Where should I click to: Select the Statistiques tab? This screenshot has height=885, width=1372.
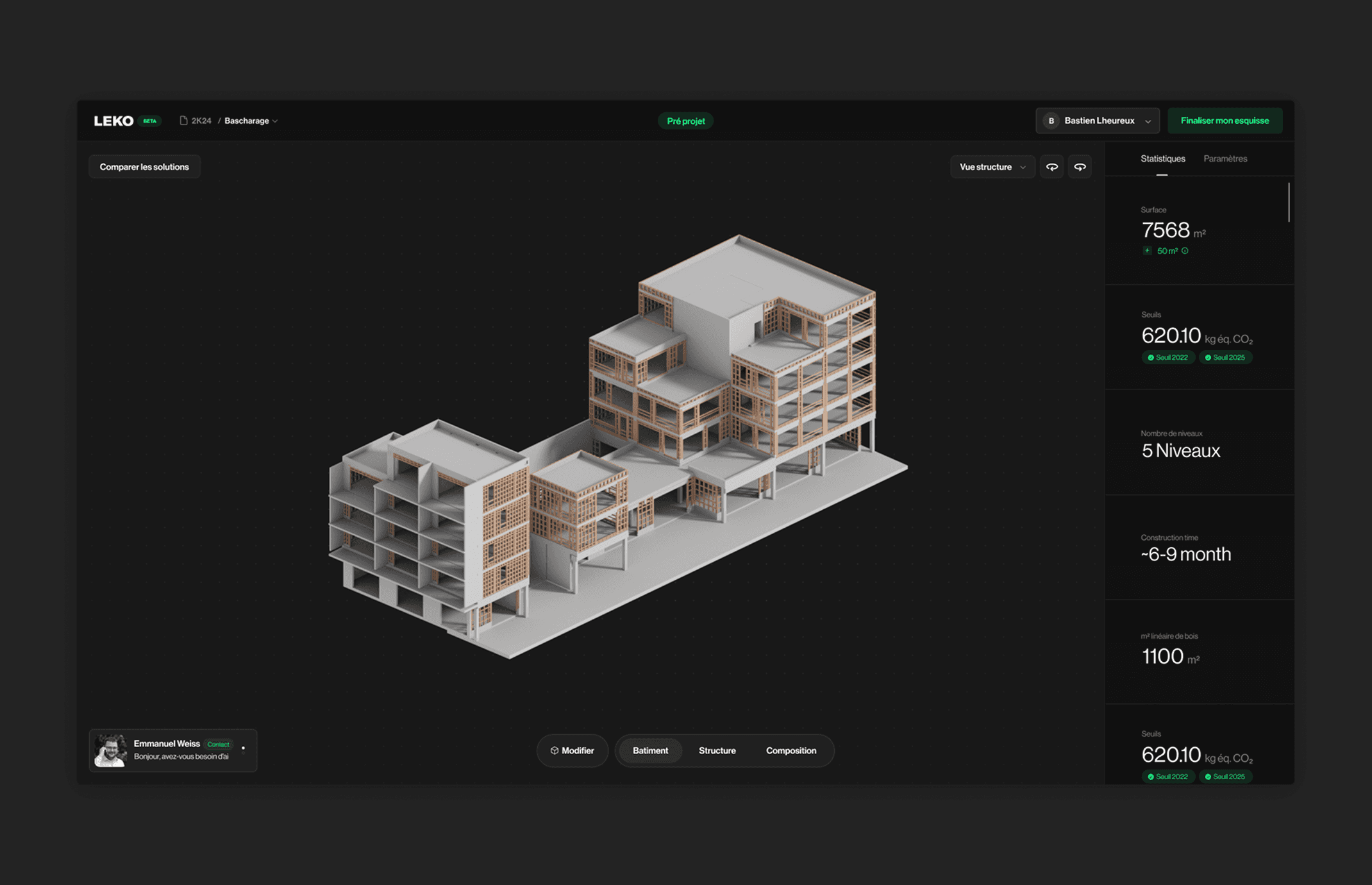1162,158
